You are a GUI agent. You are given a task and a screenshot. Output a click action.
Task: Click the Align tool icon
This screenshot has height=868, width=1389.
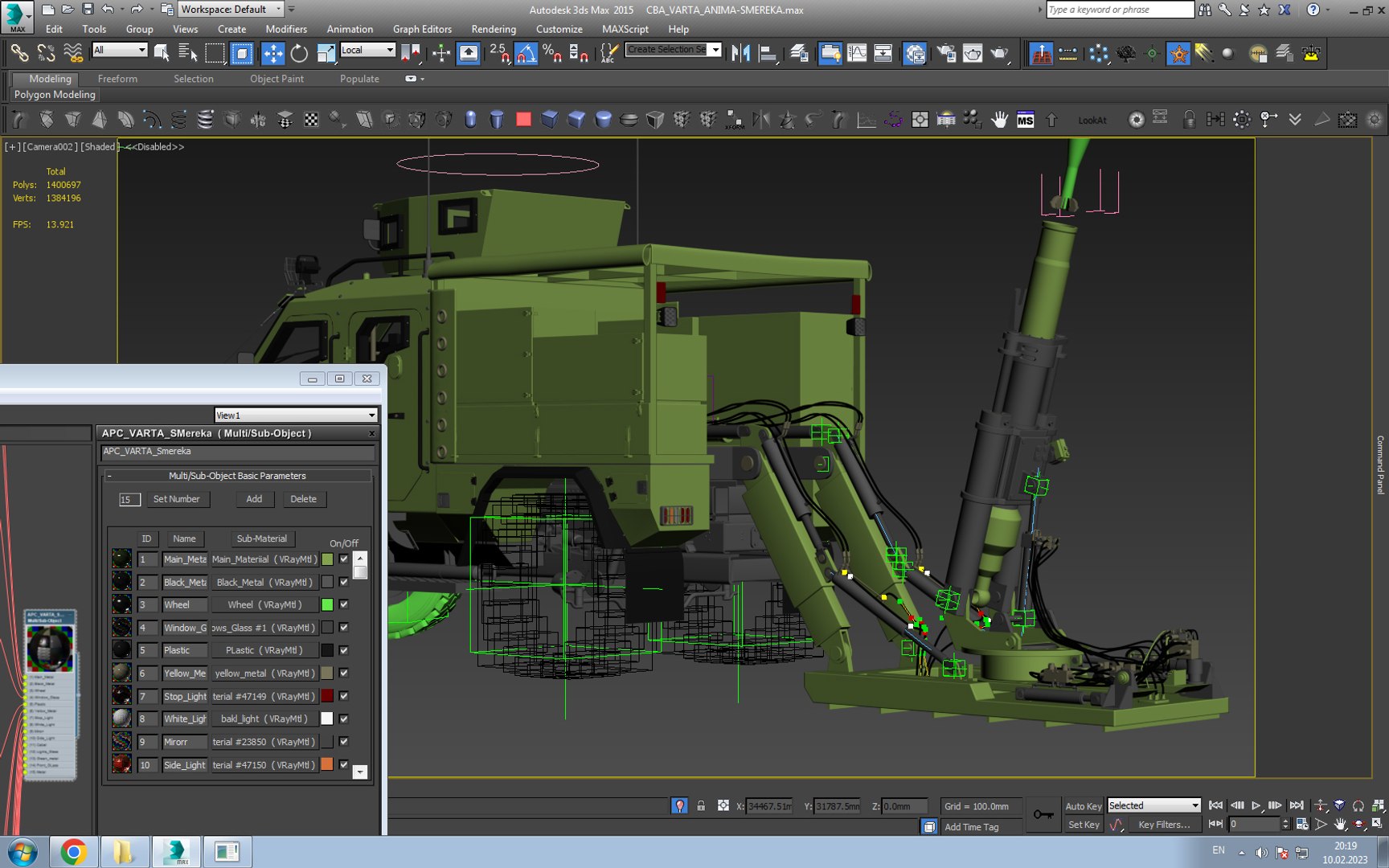768,53
